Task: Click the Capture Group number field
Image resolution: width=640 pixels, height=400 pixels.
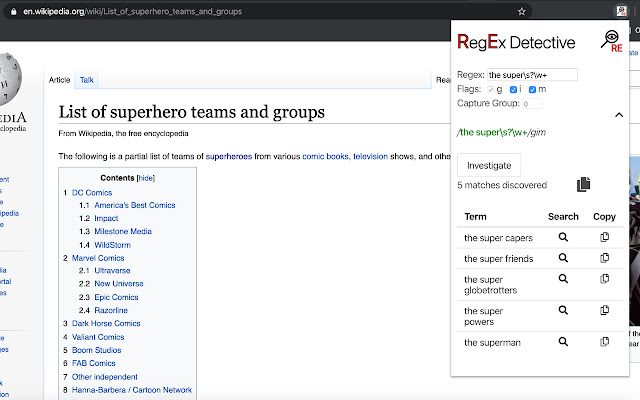Action: [x=531, y=103]
